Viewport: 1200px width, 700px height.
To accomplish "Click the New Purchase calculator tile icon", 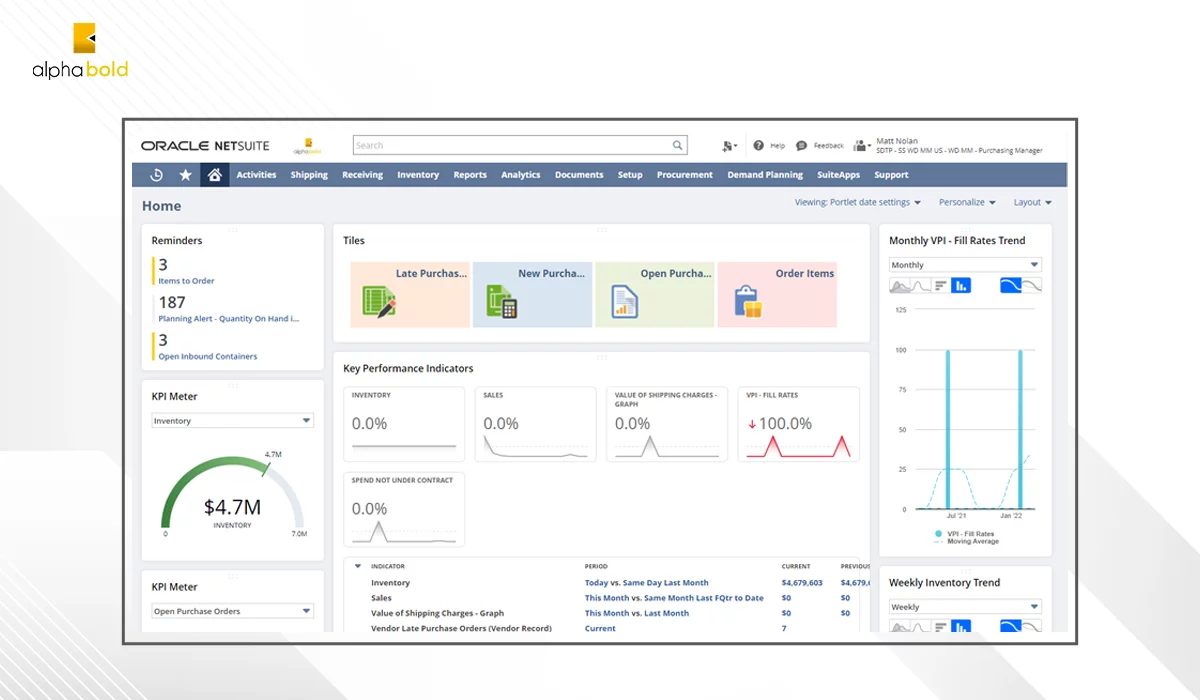I will pos(501,301).
